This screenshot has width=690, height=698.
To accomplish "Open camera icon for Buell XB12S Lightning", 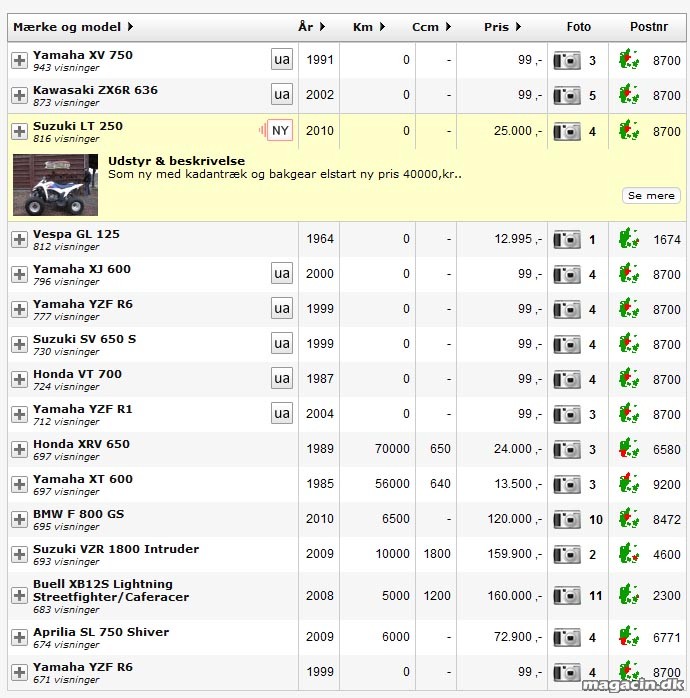I will (x=567, y=596).
